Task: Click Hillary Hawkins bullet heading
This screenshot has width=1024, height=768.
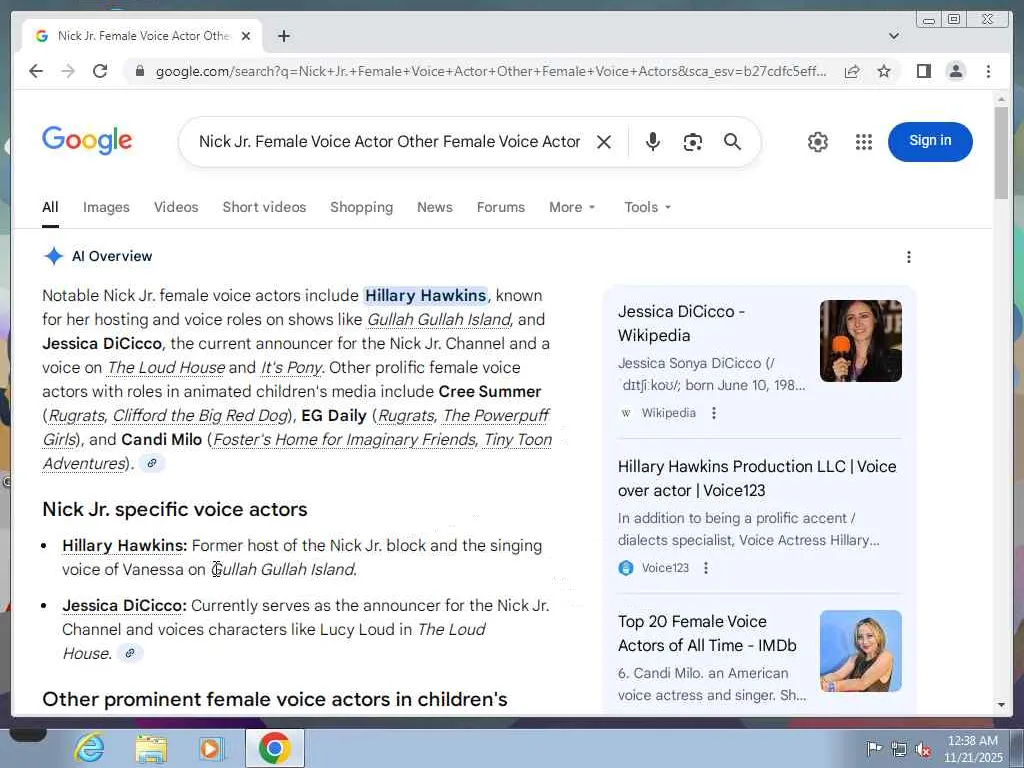Action: point(124,545)
